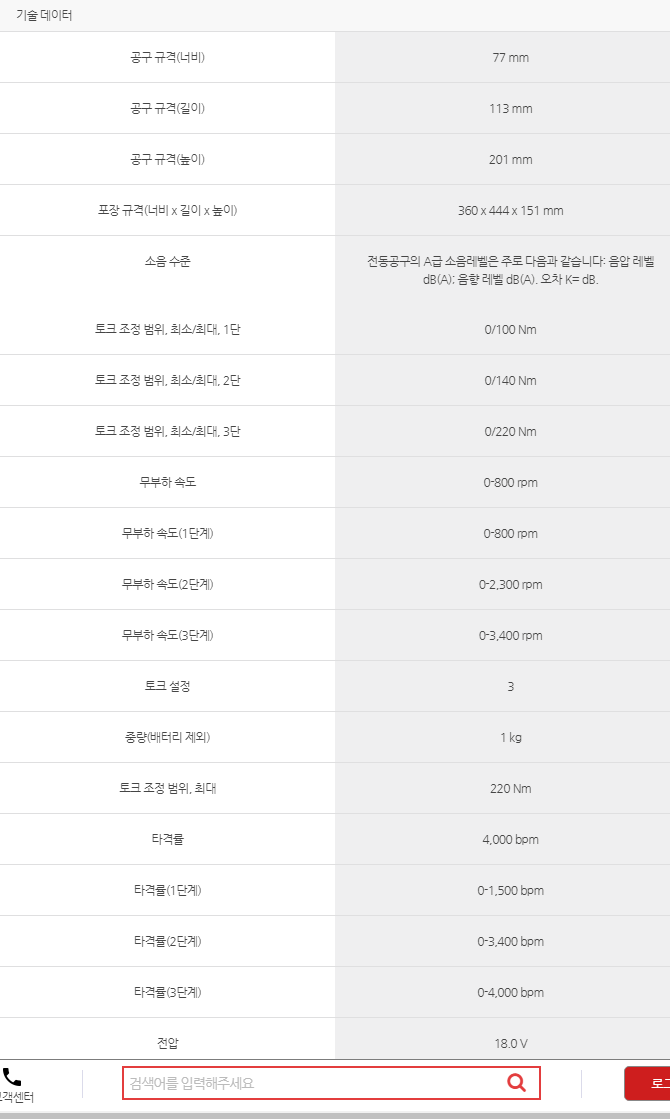Viewport: 670px width, 1119px height.
Task: Click the 0-3,400 rpm speed value
Action: 510,636
